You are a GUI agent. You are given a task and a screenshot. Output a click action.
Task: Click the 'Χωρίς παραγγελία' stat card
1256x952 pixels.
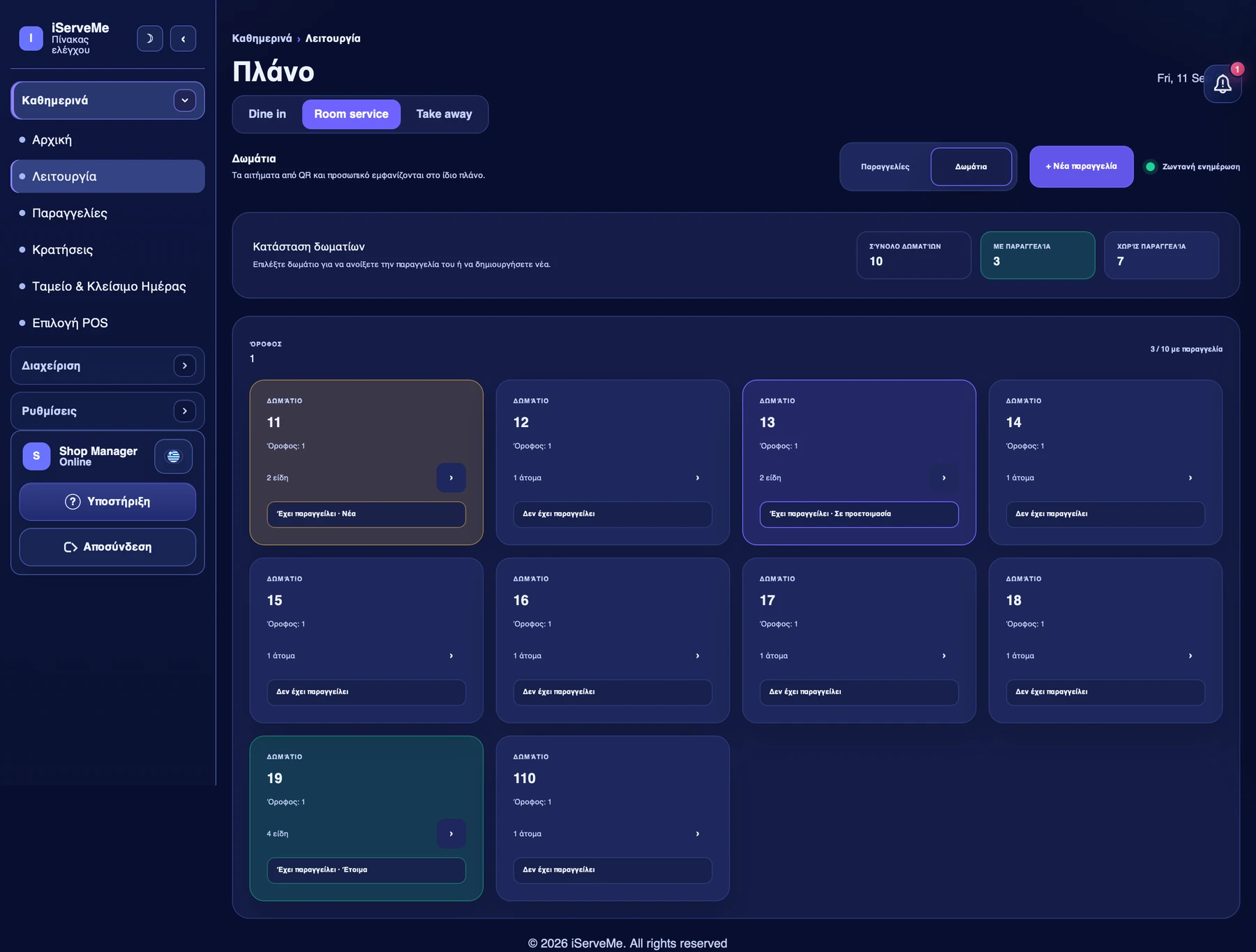click(x=1162, y=255)
